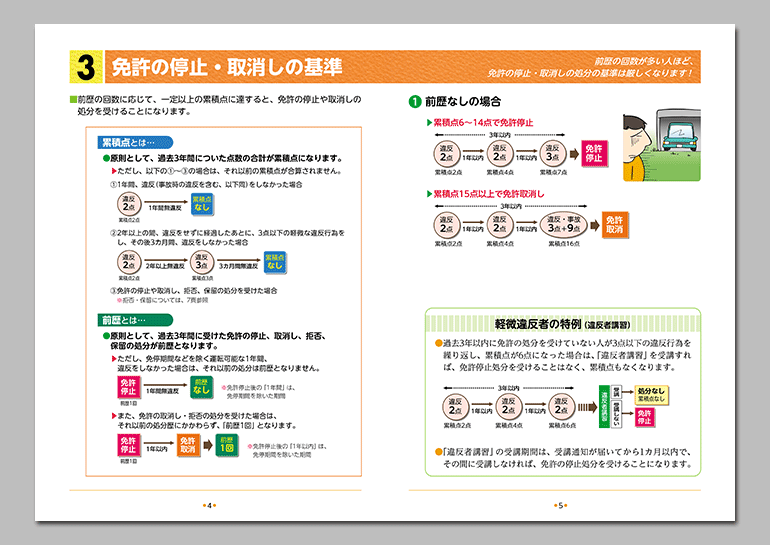The image size is (770, 545).
Task: Click page number 4
Action: pyautogui.click(x=209, y=505)
